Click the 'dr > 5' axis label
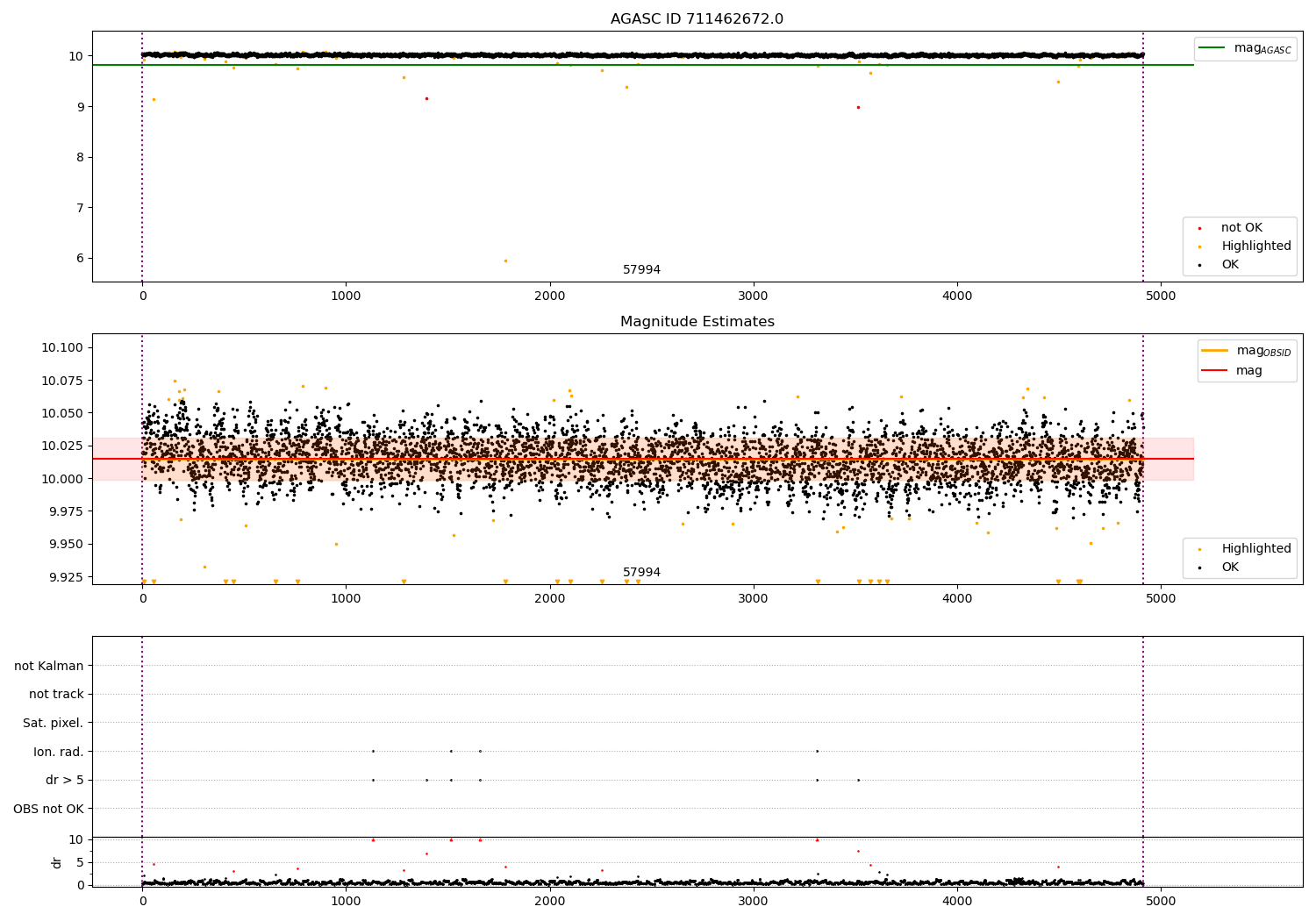Screen dimensions: 1316x921 (64, 780)
